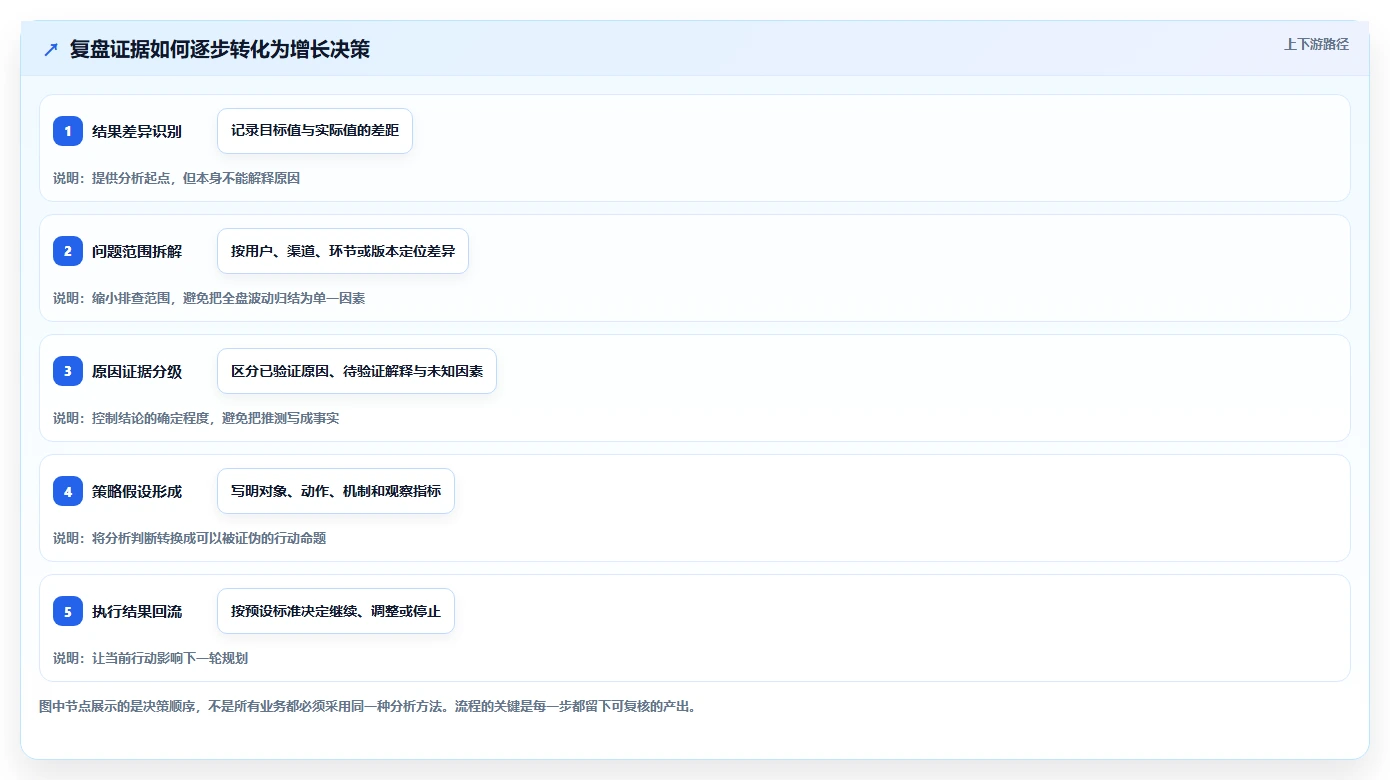
Task: Select the step title 执行结果回流
Action: [x=137, y=611]
